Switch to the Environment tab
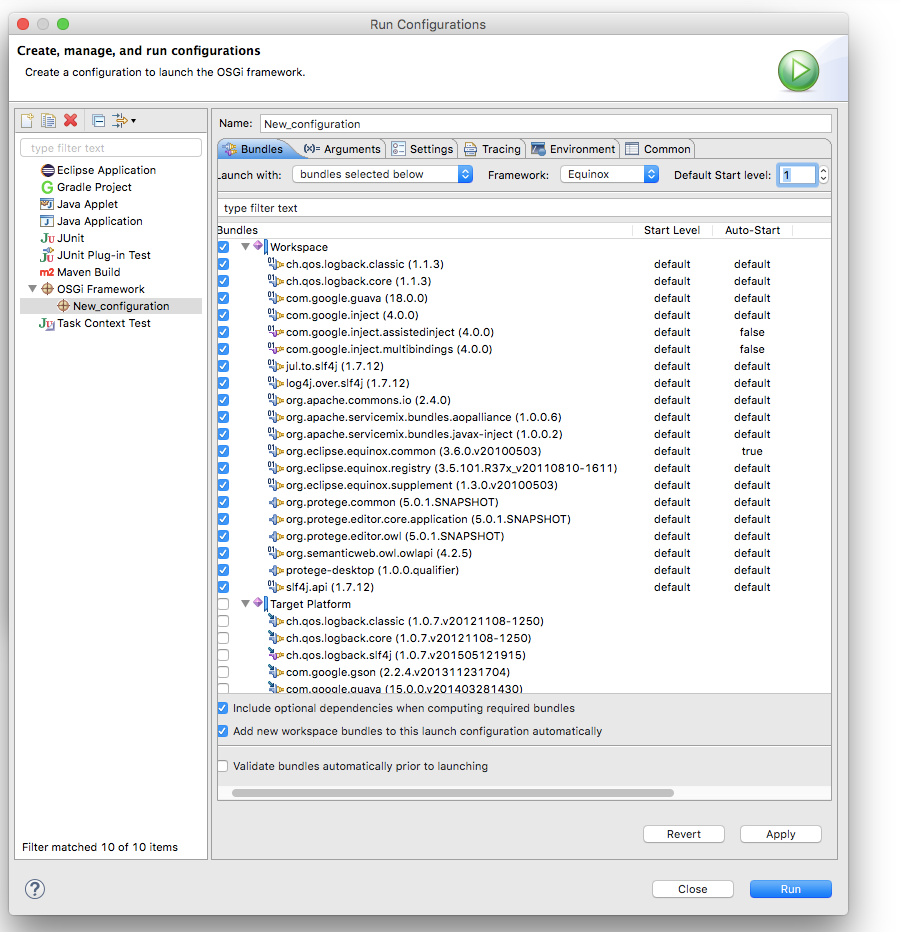This screenshot has height=932, width=900. click(x=574, y=149)
